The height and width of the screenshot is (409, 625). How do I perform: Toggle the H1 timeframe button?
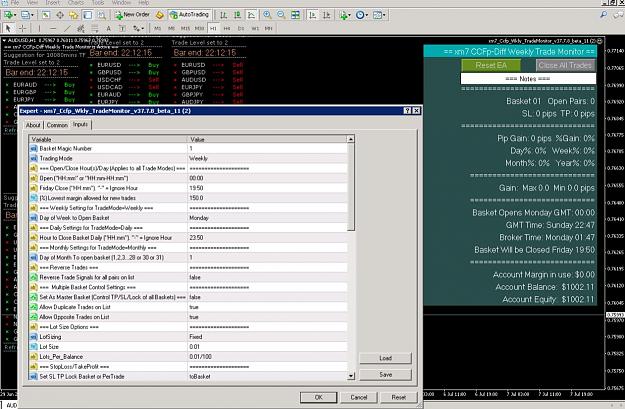tap(213, 28)
